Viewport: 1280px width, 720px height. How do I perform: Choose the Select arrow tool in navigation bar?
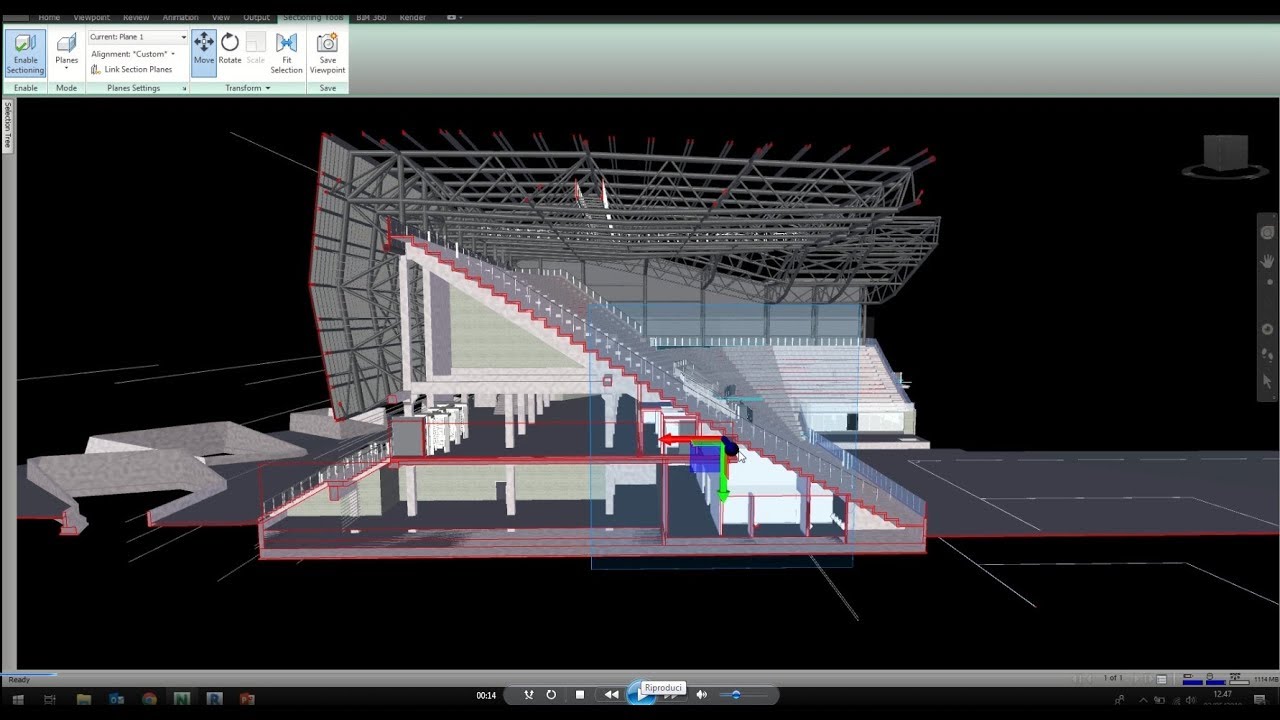[1267, 381]
